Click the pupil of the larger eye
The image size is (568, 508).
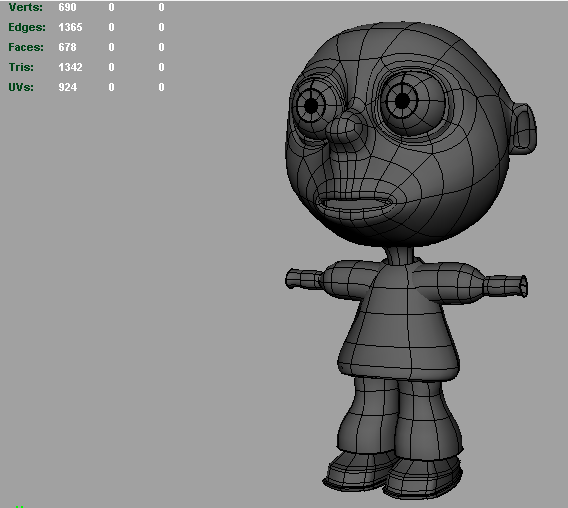pos(402,101)
